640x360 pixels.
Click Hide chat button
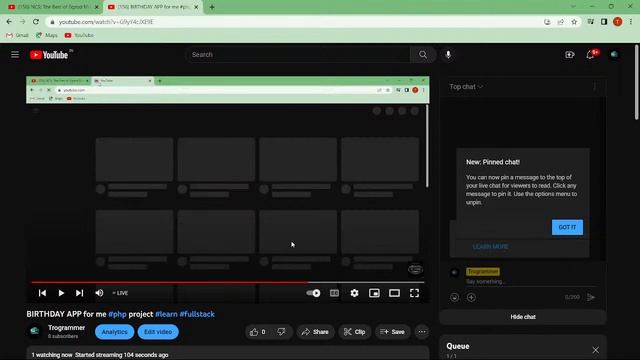pos(523,317)
